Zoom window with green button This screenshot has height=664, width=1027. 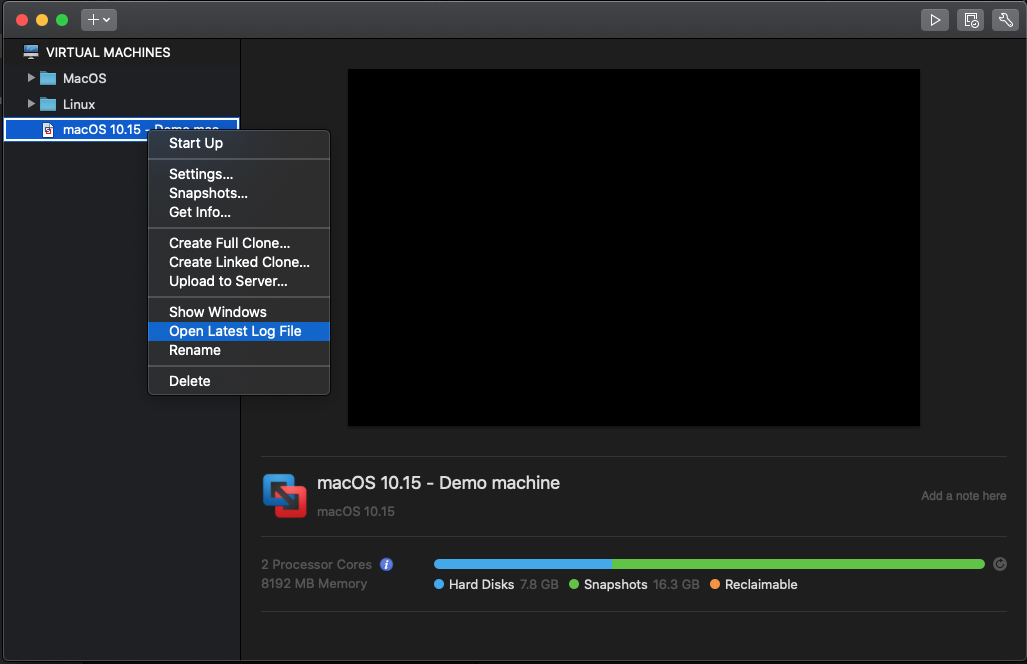pyautogui.click(x=62, y=20)
